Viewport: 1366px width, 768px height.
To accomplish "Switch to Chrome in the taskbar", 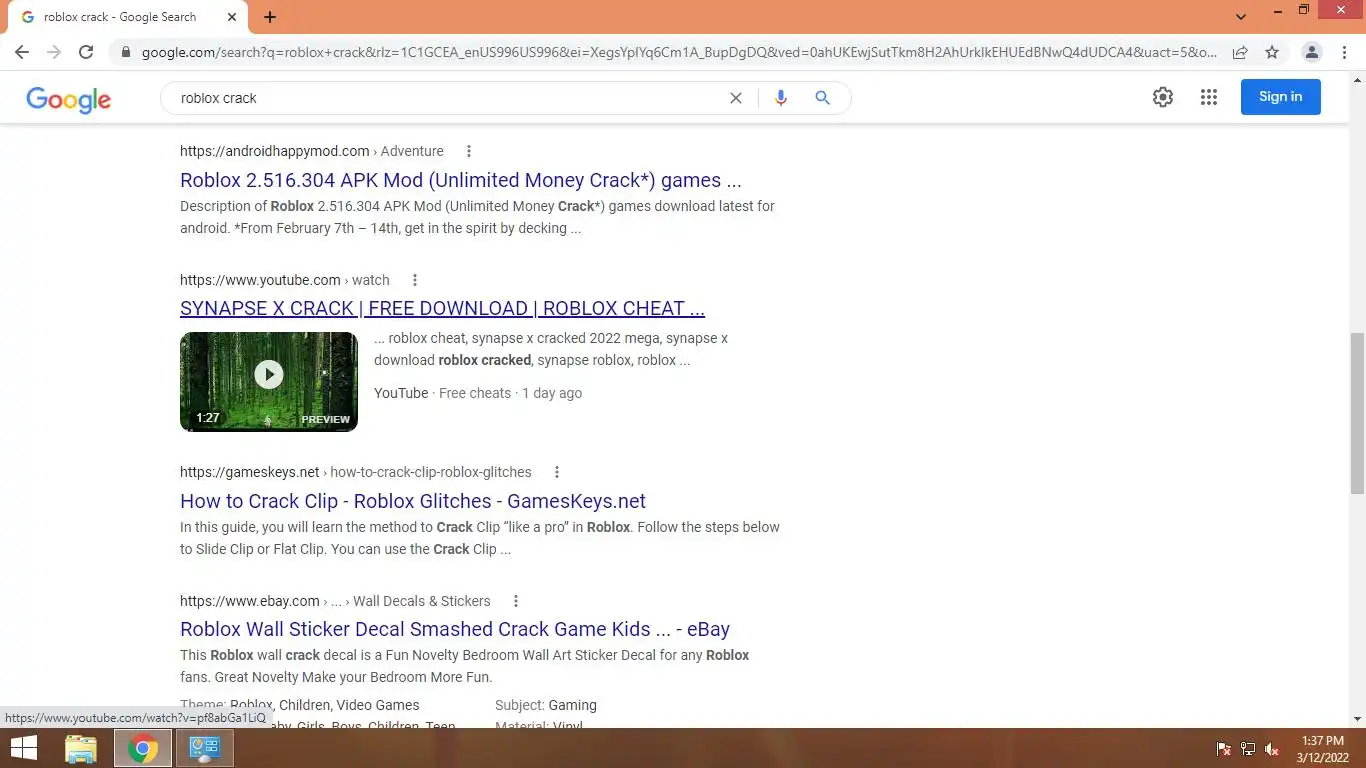I will coord(142,748).
